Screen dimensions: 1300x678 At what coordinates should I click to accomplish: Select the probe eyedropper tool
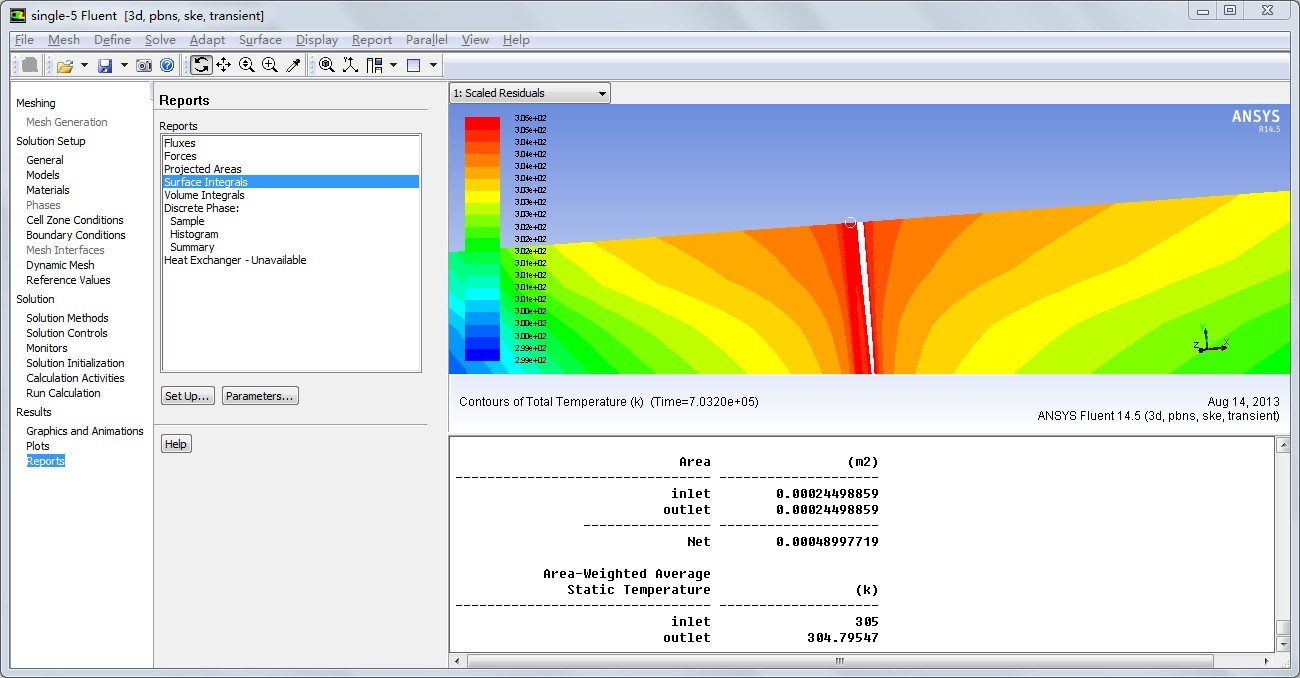[293, 66]
